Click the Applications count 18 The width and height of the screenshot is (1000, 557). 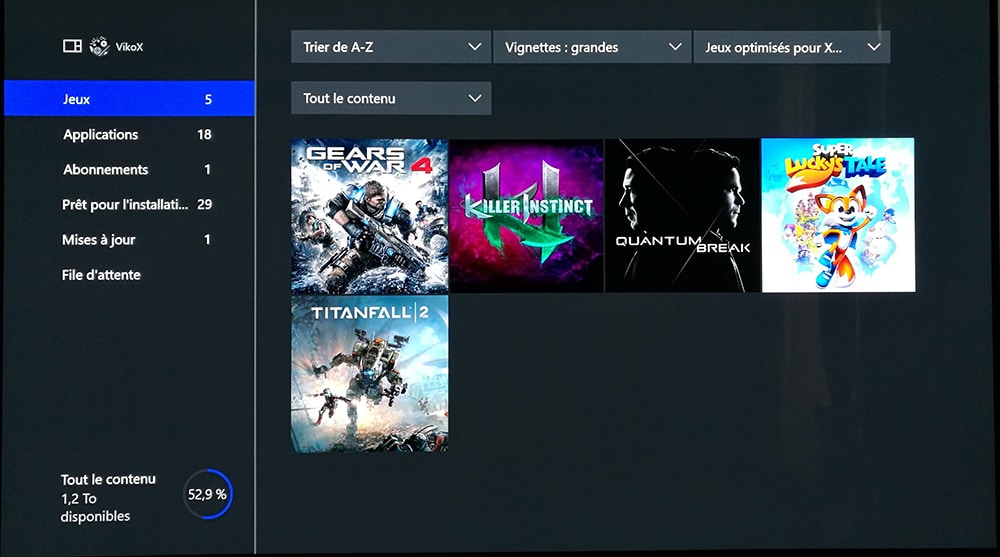(204, 134)
